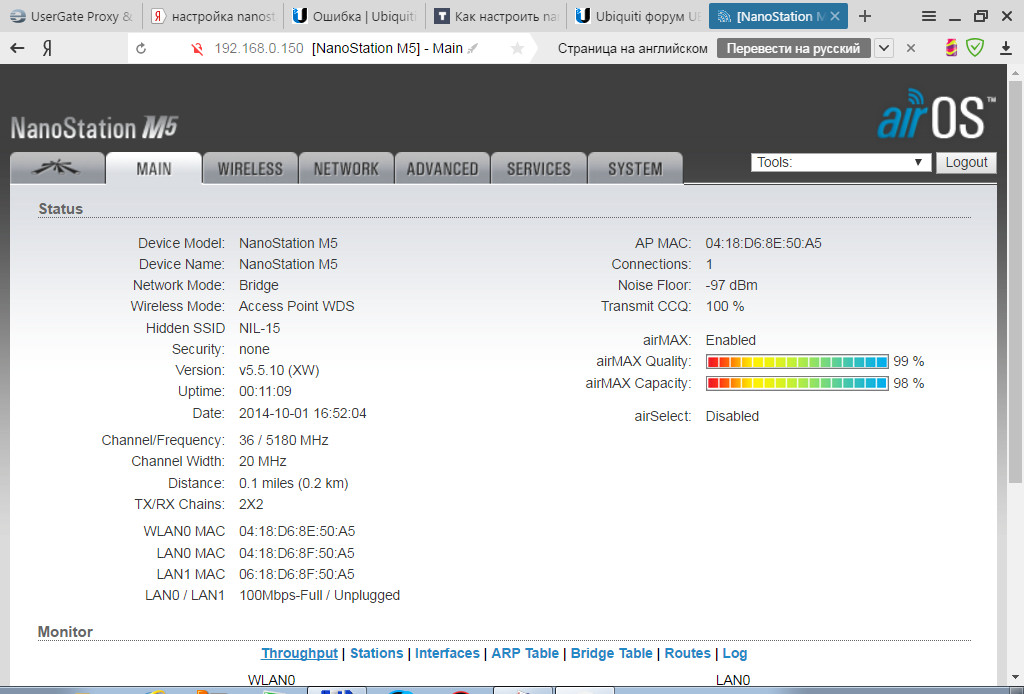Go back using the browser back arrow
The height and width of the screenshot is (694, 1024).
(x=18, y=48)
